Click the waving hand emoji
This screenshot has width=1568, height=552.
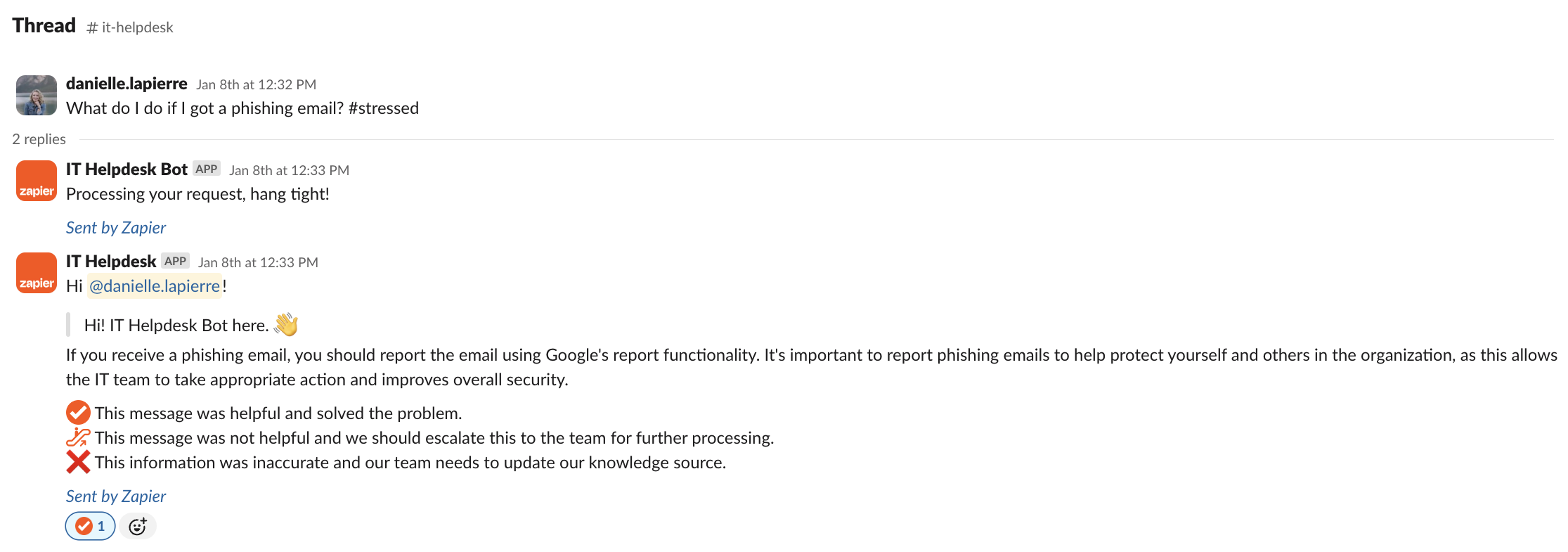click(x=286, y=325)
